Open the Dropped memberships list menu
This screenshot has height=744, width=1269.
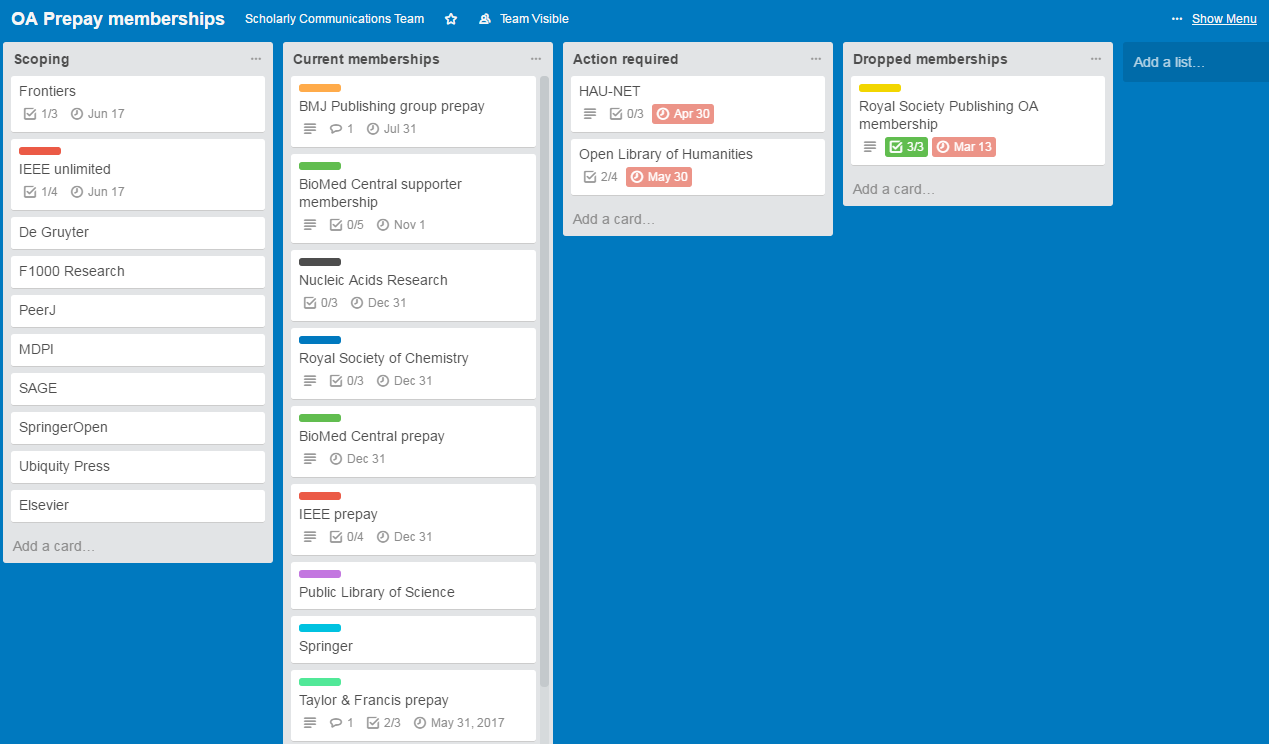(x=1096, y=59)
